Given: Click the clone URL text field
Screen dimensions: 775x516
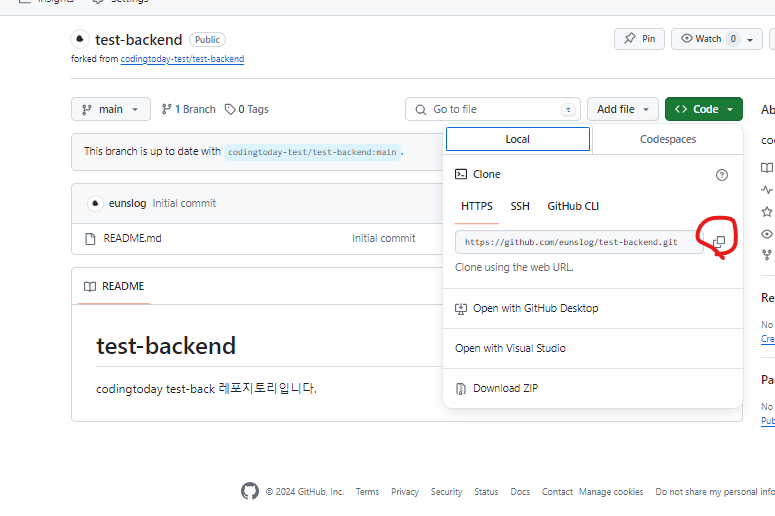Looking at the screenshot, I should point(579,242).
